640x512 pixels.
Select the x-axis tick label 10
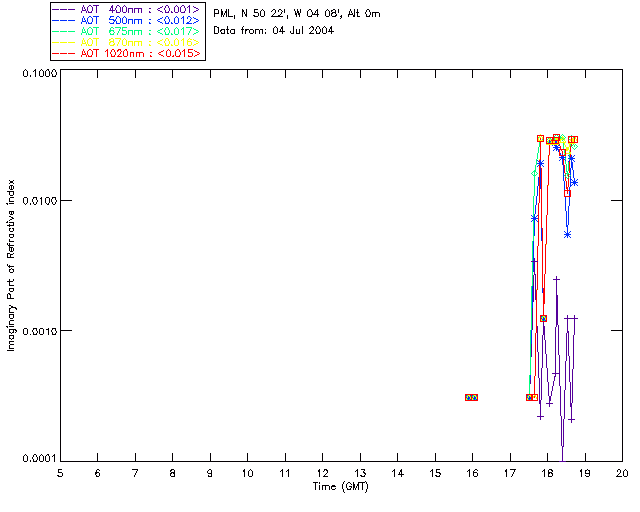tap(247, 472)
